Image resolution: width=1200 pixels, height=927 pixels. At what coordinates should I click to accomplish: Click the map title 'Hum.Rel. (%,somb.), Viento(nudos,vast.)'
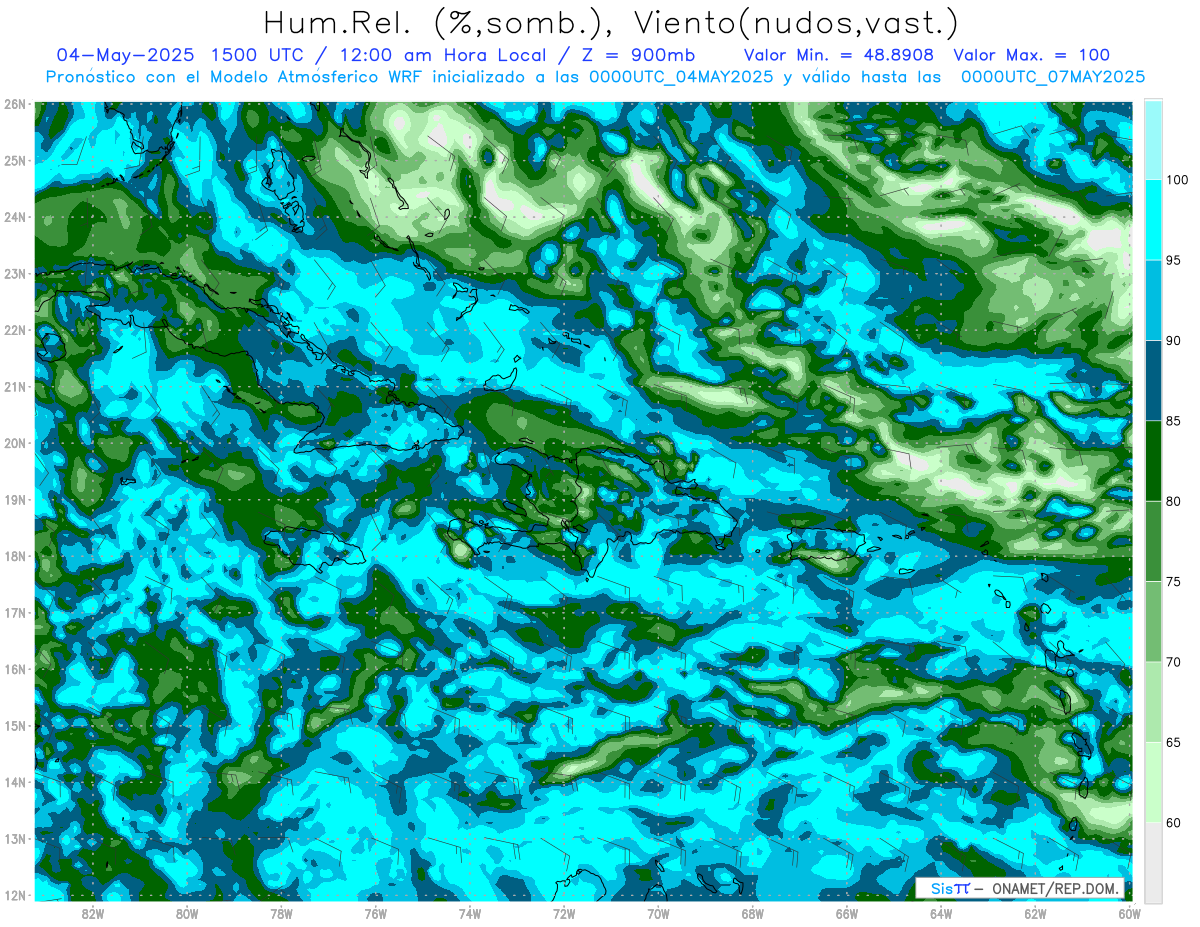click(x=611, y=22)
